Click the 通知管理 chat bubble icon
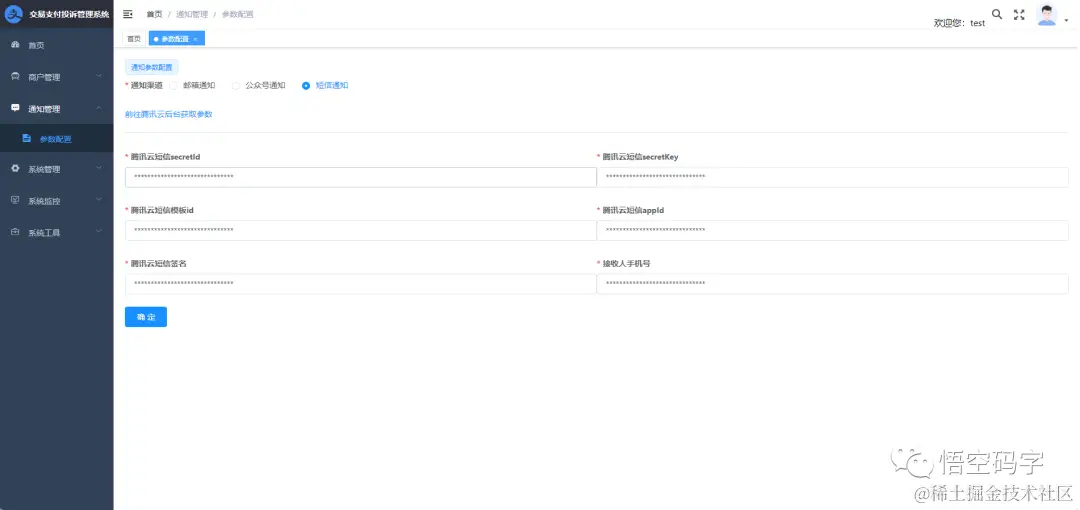Viewport: 1080px width, 510px height. [x=15, y=108]
